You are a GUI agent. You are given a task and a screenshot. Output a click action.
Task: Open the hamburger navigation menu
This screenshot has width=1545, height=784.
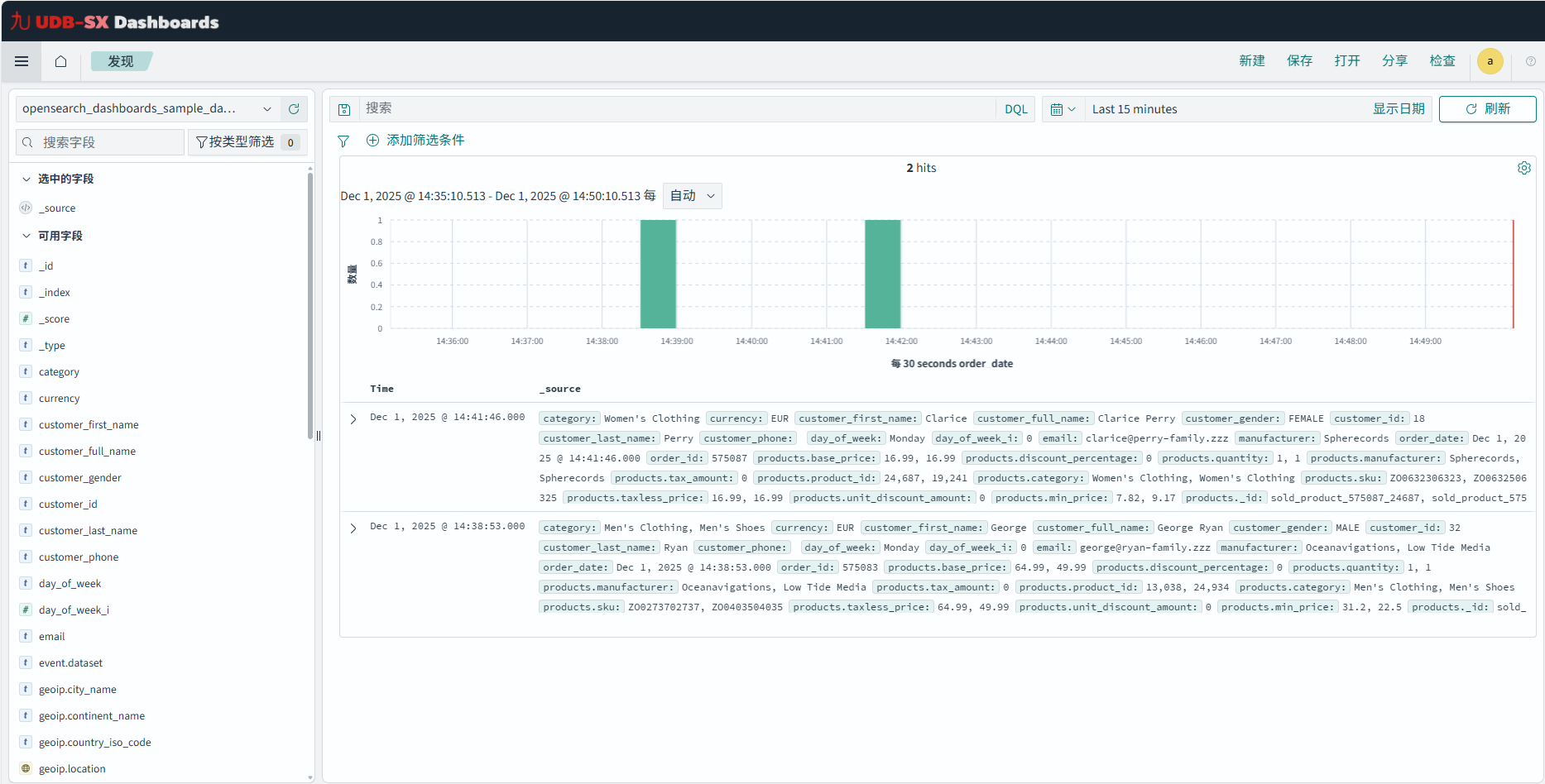click(22, 61)
